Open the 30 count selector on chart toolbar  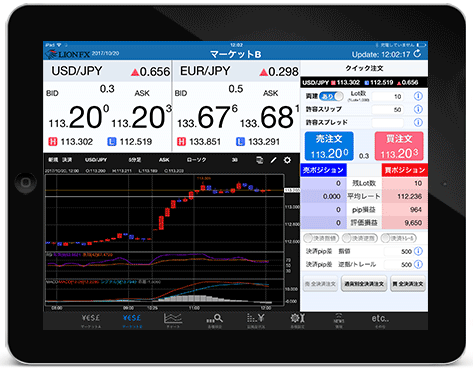pos(235,160)
